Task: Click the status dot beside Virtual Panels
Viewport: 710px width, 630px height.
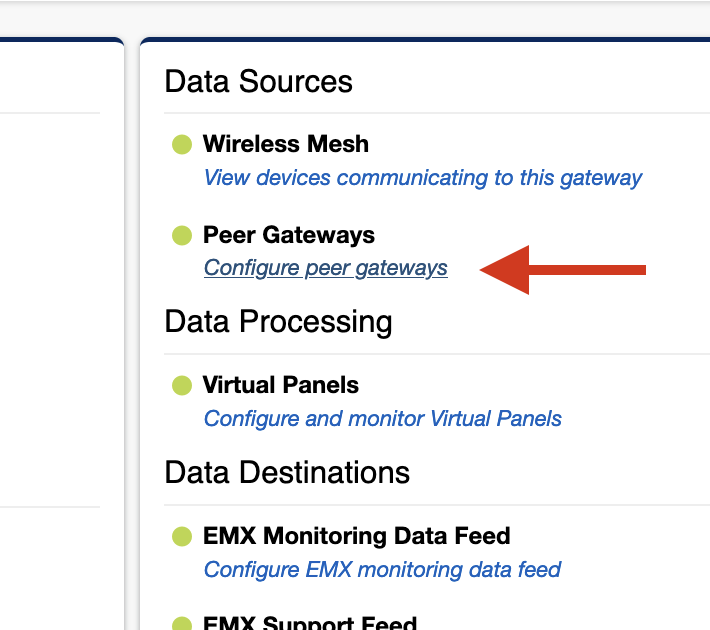Action: (182, 386)
